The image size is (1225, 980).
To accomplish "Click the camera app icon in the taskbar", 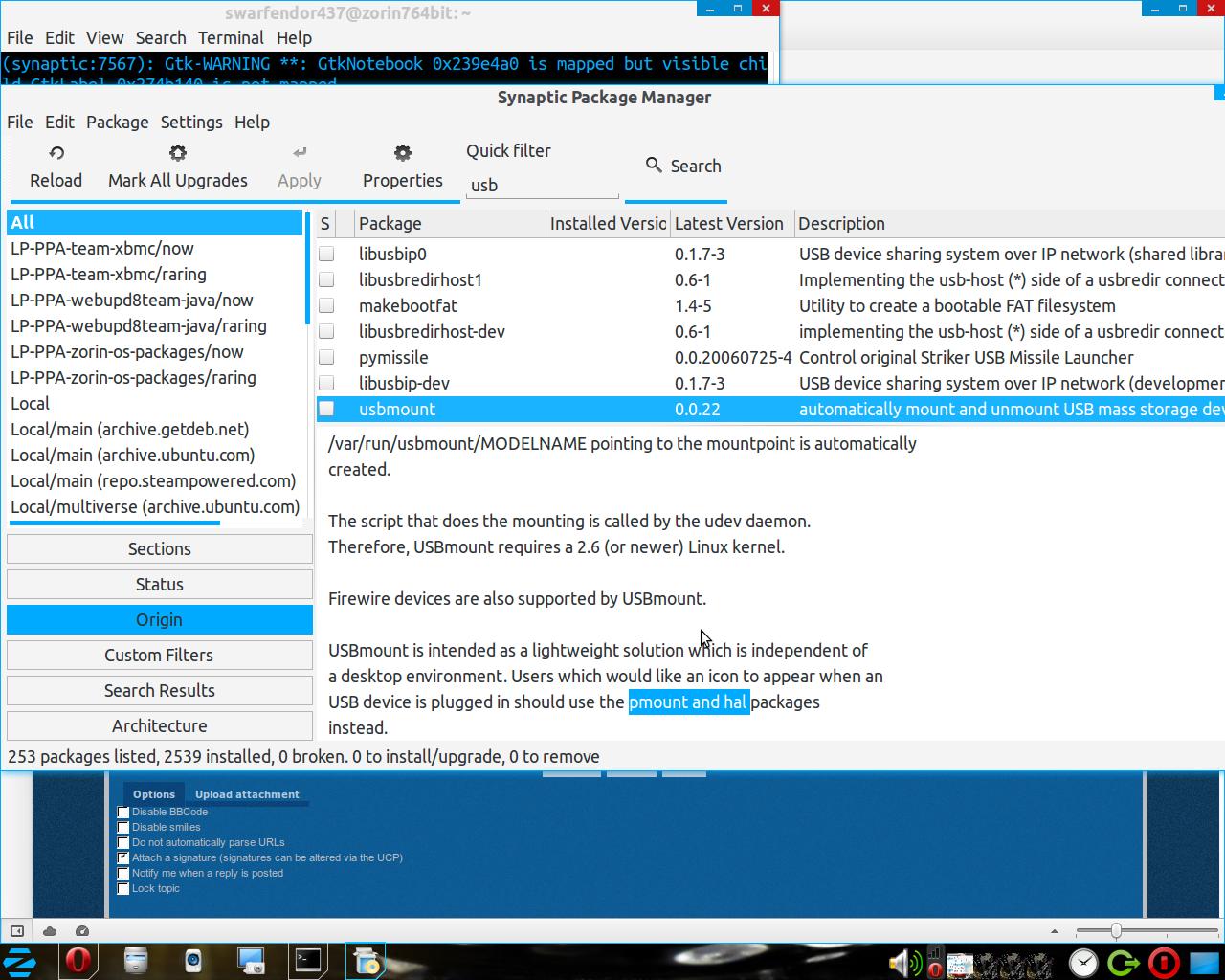I will click(193, 960).
